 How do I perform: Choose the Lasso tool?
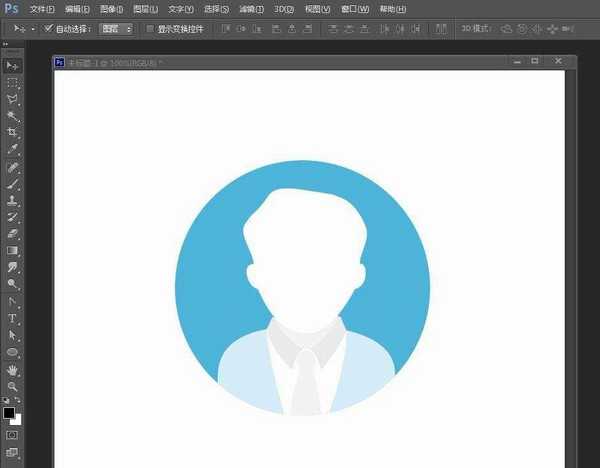coord(13,99)
